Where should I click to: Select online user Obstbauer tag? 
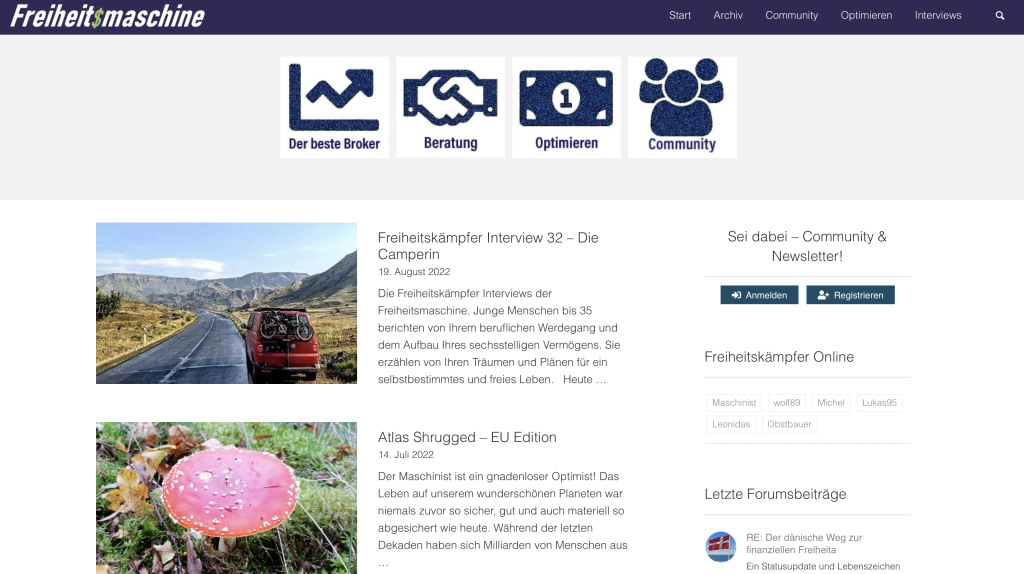(790, 424)
